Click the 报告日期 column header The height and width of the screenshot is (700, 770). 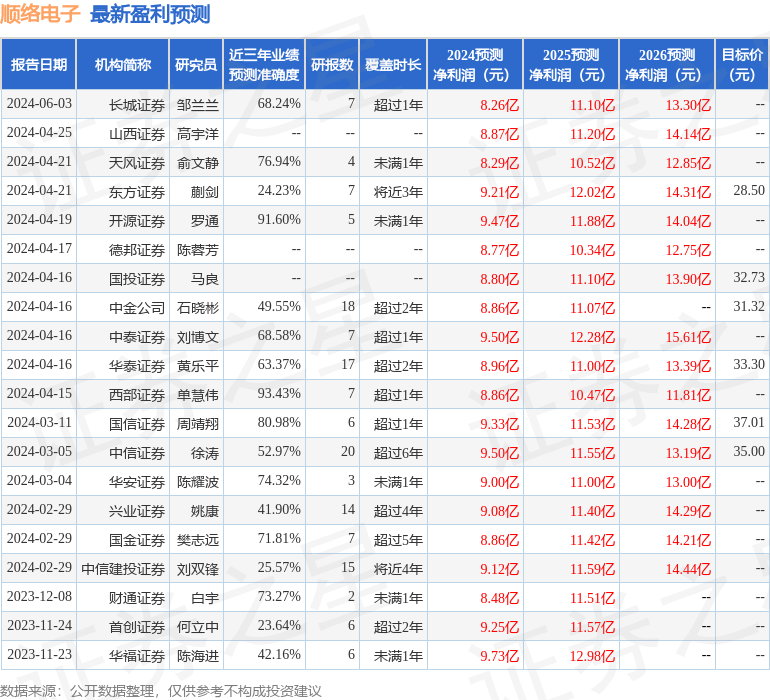pyautogui.click(x=38, y=64)
